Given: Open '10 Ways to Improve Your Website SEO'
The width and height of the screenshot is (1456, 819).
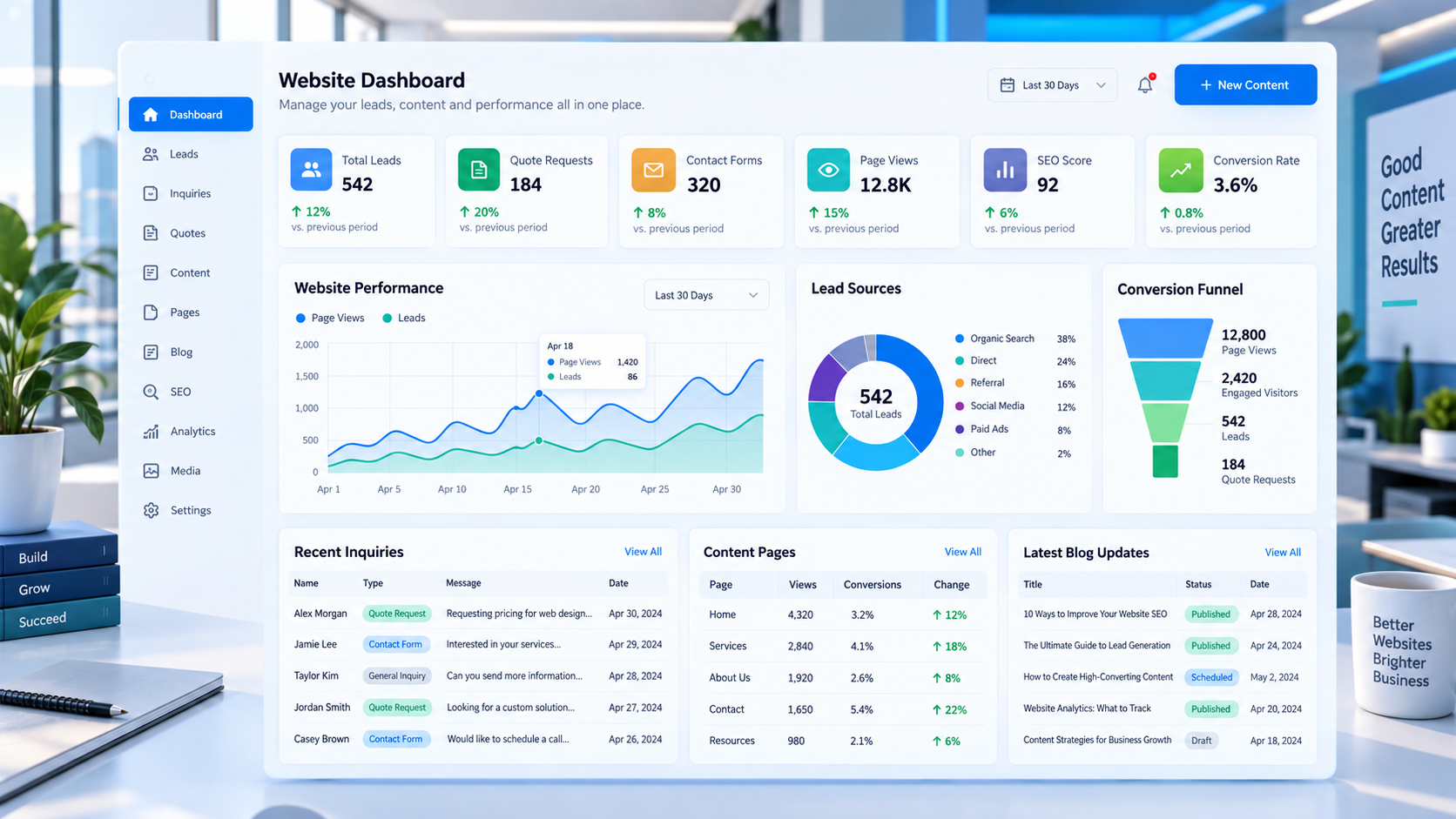Looking at the screenshot, I should 1095,614.
